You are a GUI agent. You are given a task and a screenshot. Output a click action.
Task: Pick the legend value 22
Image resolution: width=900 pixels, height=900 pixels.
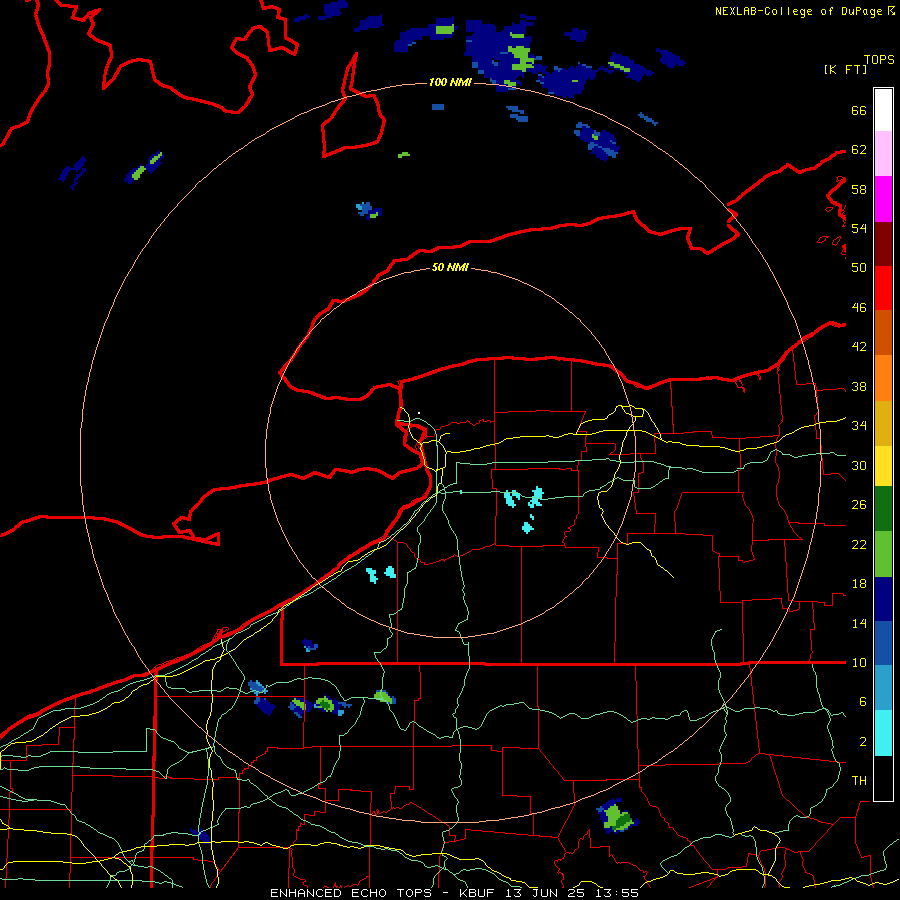click(859, 545)
